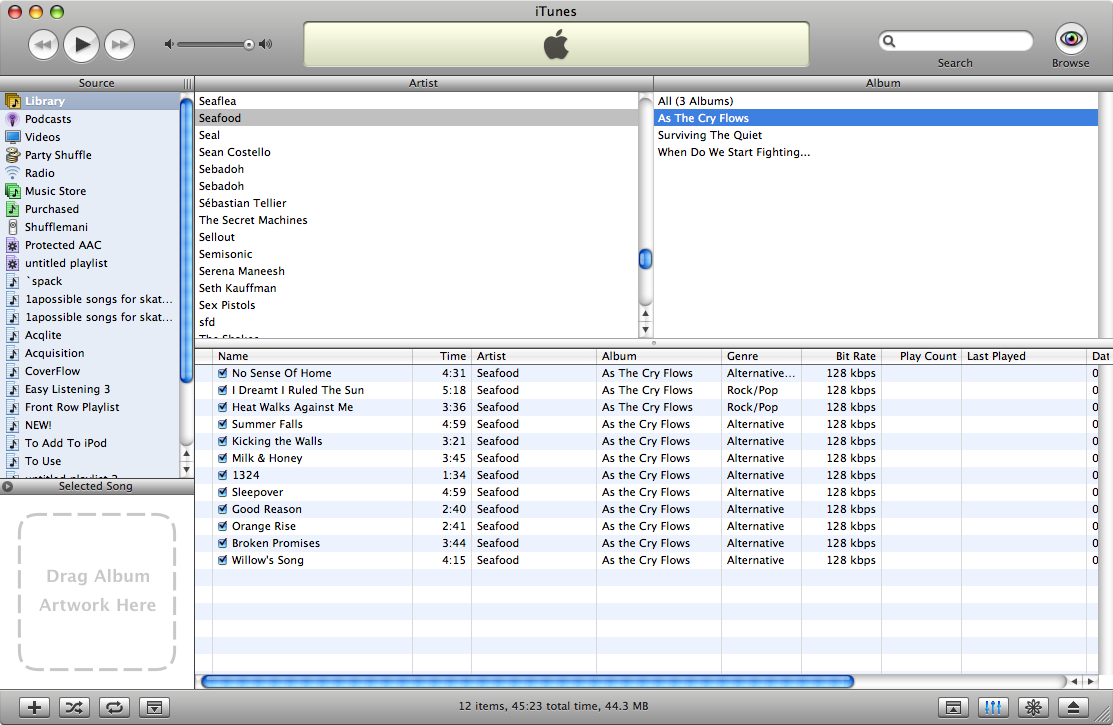Open Videos in the Source list
This screenshot has height=725, width=1113.
tap(90, 137)
